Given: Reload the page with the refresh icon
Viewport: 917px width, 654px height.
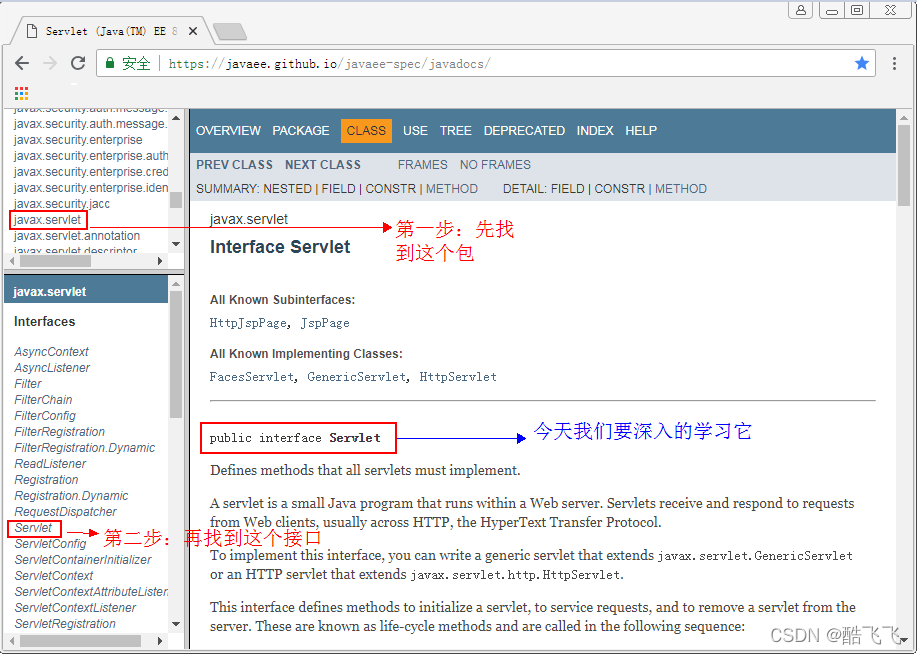Looking at the screenshot, I should (x=78, y=63).
